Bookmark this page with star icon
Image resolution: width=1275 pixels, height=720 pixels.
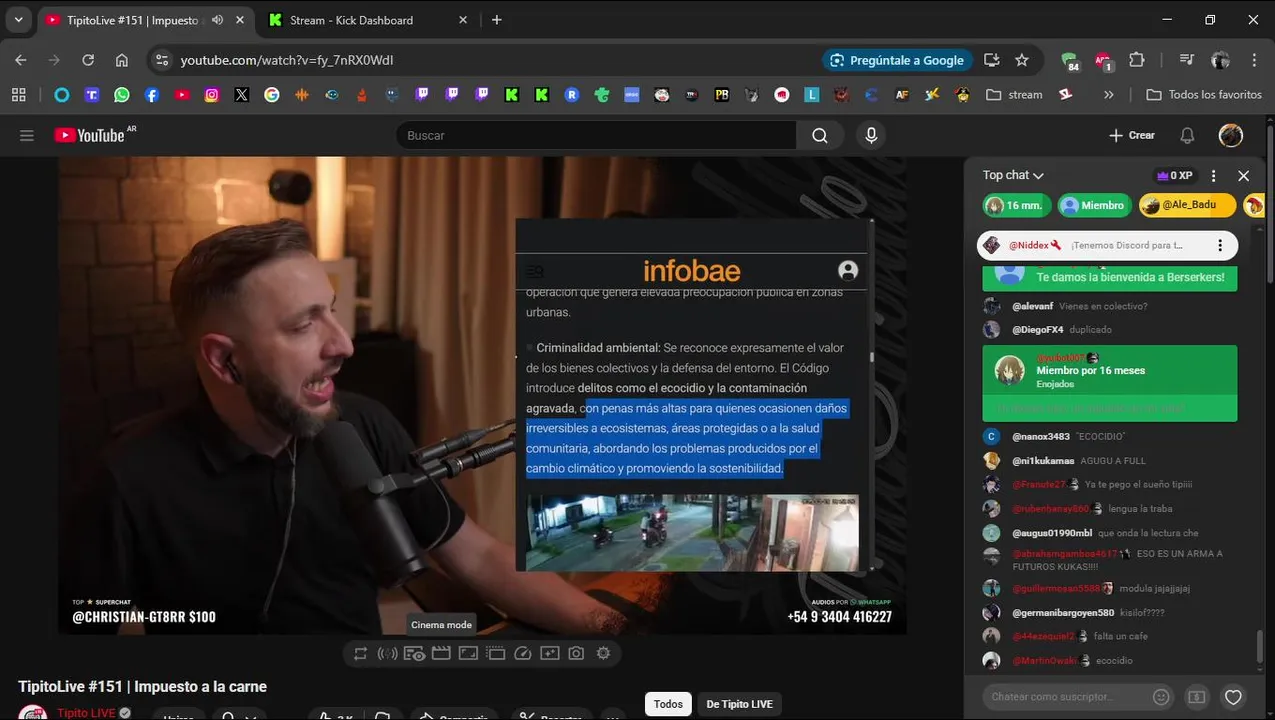point(1022,60)
